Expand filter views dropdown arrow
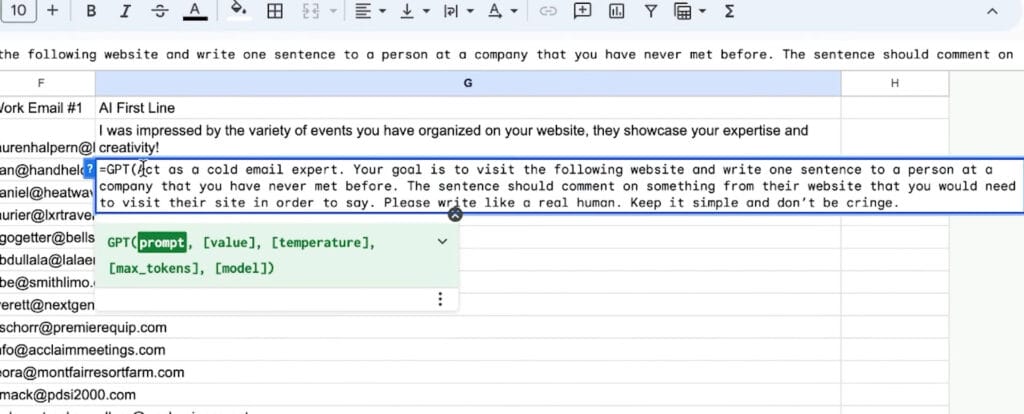This screenshot has width=1024, height=414. click(703, 11)
